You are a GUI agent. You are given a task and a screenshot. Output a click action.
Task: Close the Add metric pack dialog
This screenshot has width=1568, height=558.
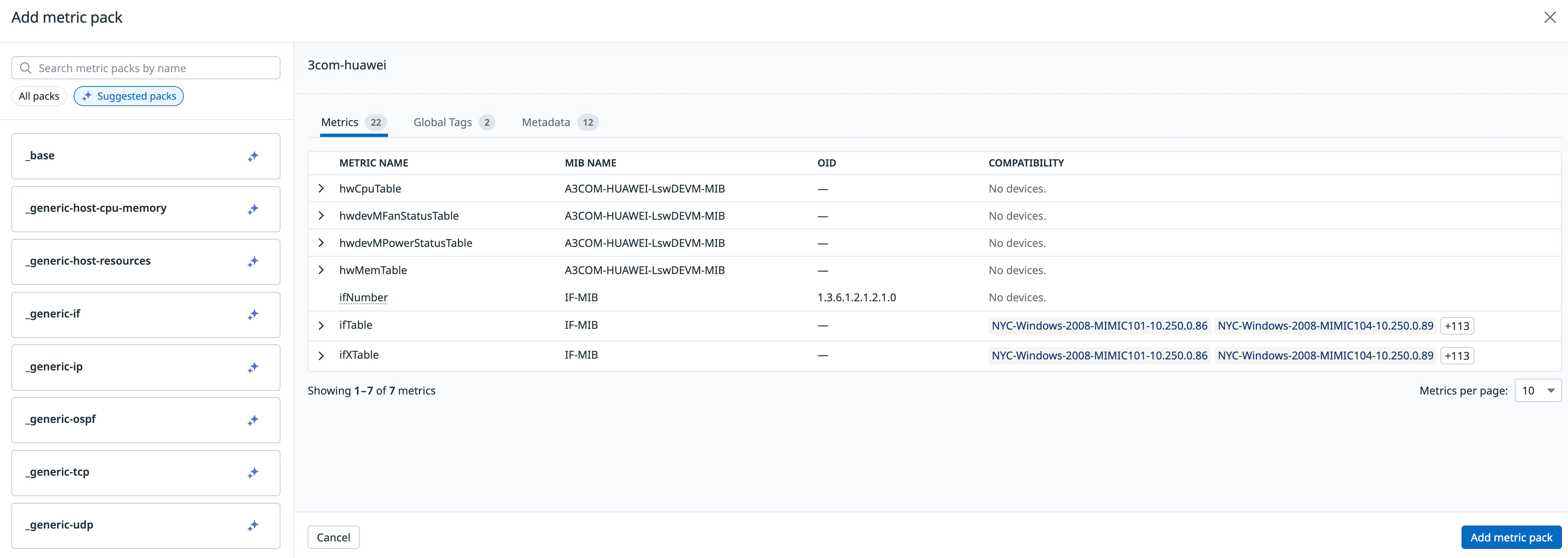1549,18
